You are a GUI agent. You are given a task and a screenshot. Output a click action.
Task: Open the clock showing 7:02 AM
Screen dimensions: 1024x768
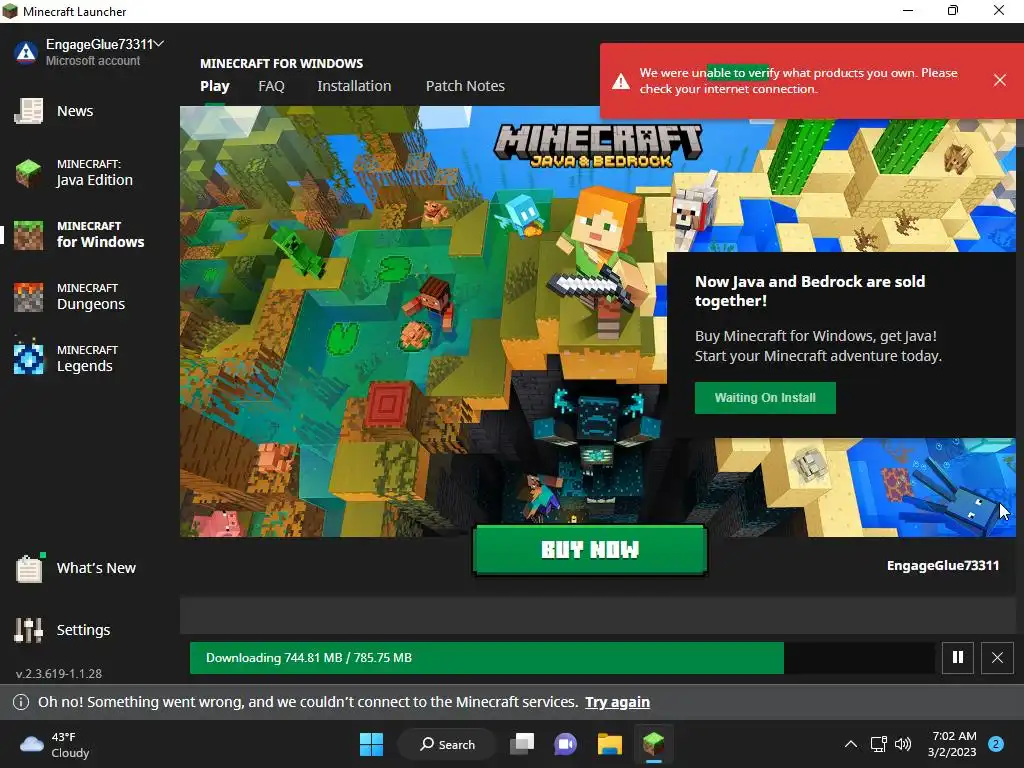(x=952, y=744)
